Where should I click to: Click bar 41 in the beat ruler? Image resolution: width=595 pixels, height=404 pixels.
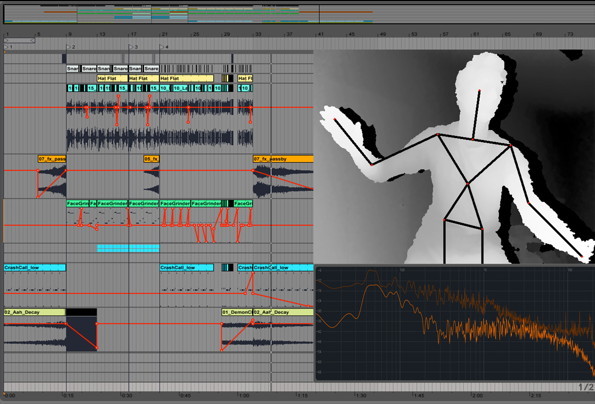320,34
